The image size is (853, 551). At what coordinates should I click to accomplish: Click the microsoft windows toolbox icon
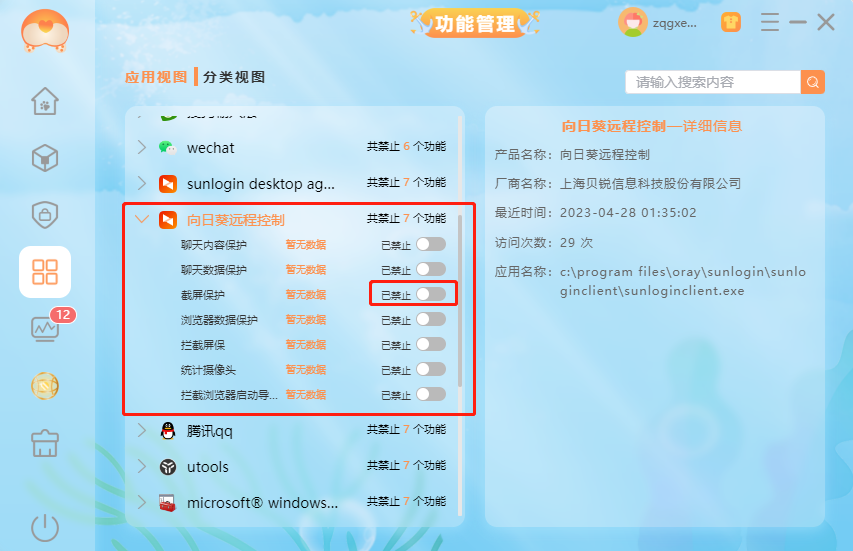click(168, 503)
